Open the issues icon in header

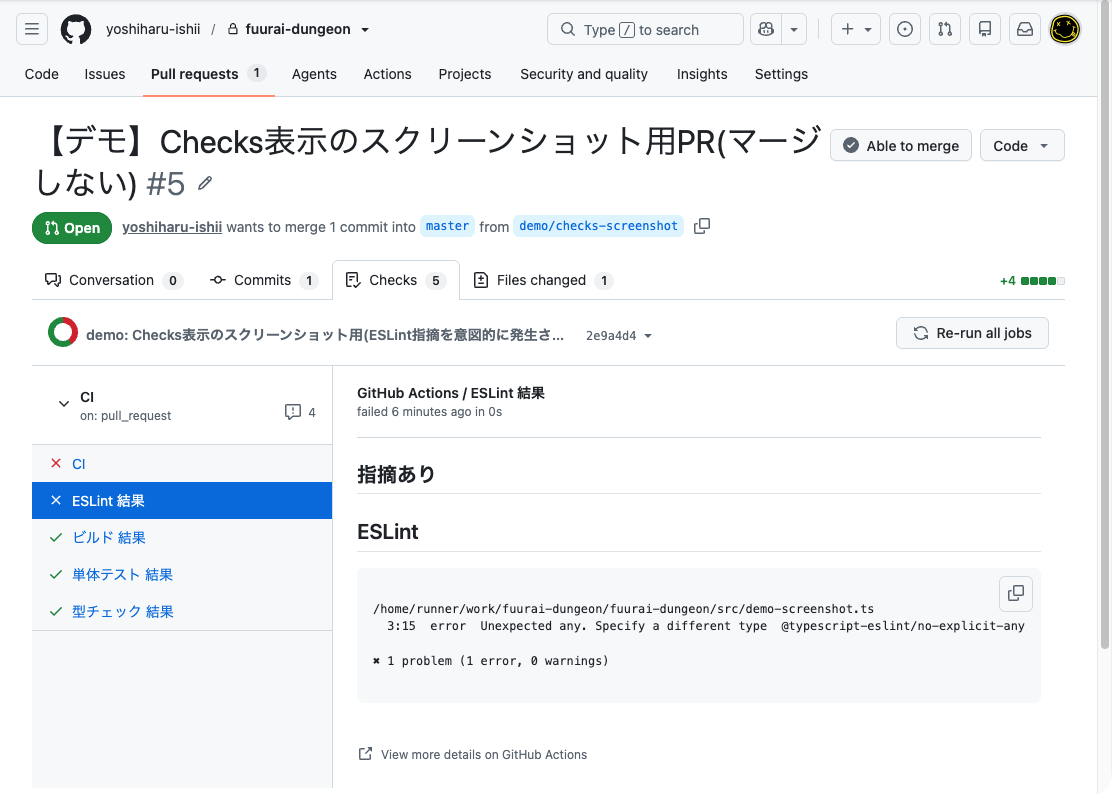905,29
